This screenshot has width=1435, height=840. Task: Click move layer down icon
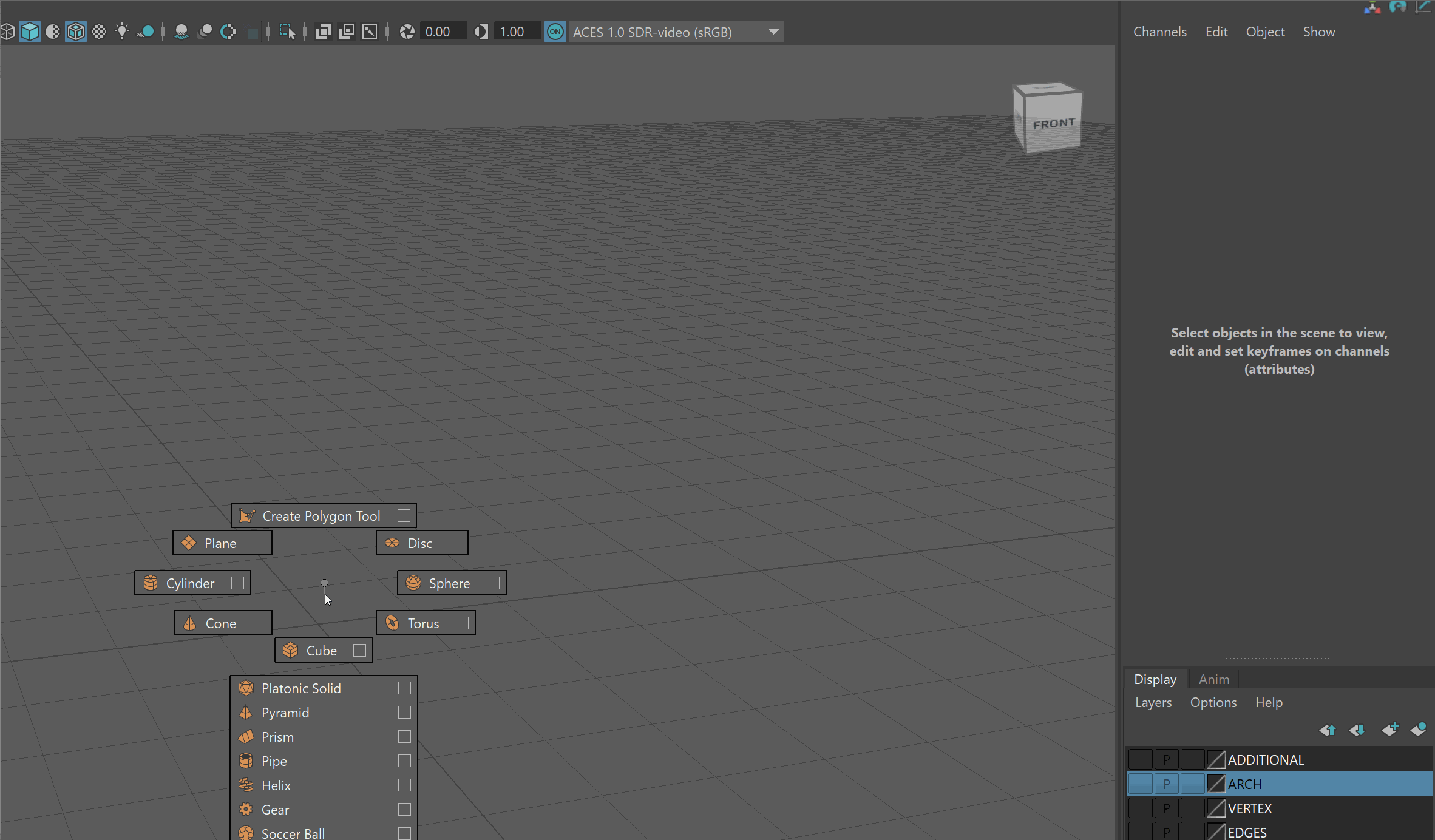click(x=1357, y=730)
